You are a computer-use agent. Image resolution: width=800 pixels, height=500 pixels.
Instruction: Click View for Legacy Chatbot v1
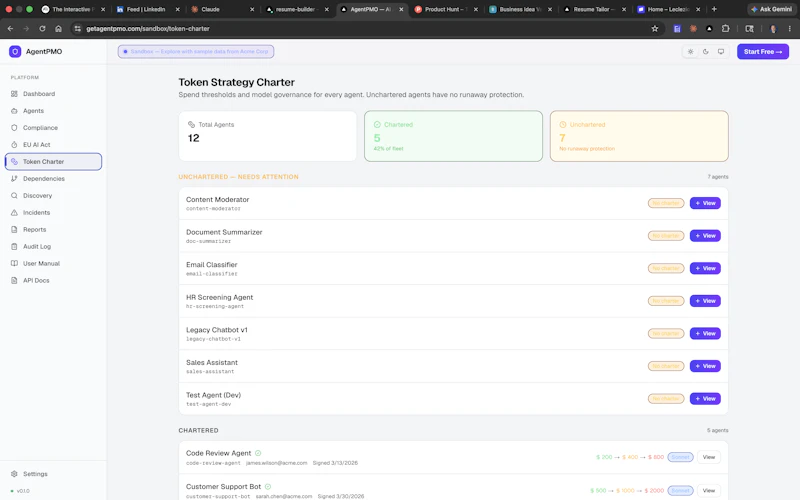[x=705, y=334]
